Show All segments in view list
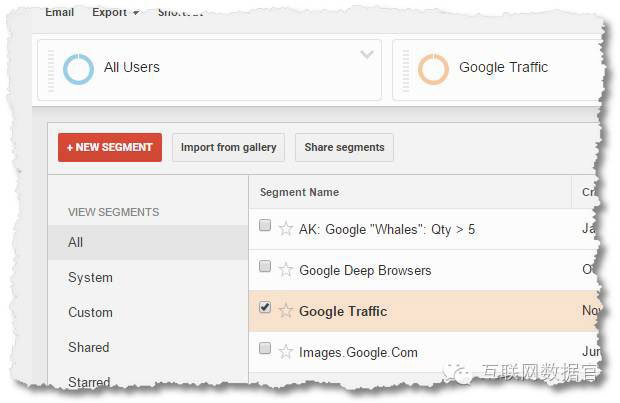Screen dimensions: 620x403 (76, 242)
